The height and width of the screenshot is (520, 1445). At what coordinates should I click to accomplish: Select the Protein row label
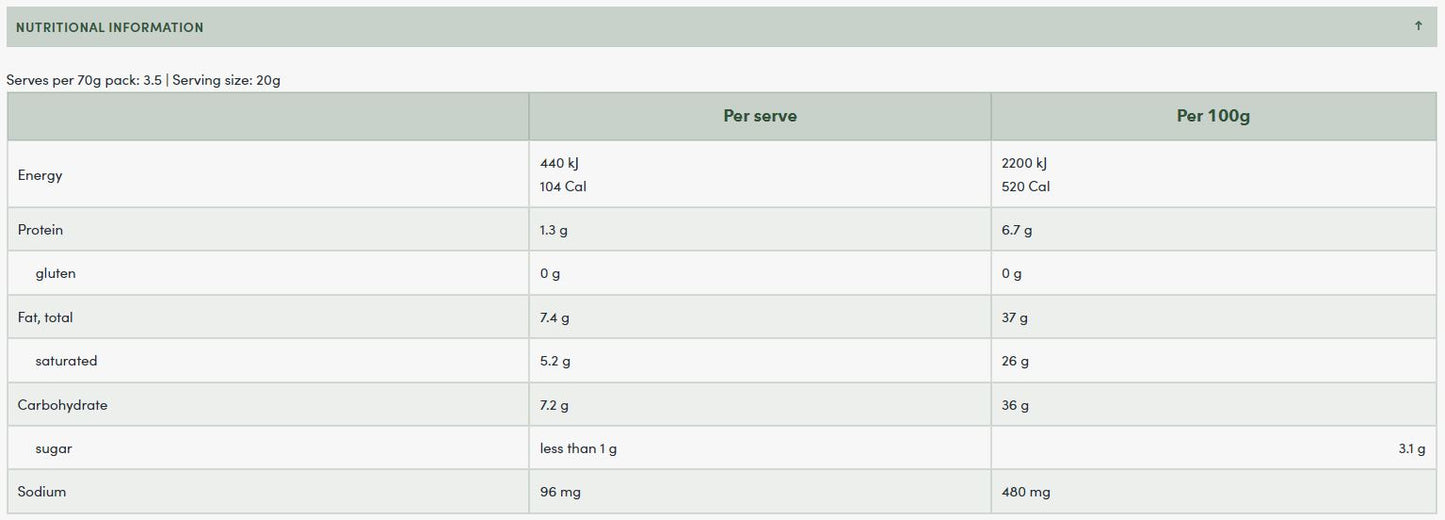coord(40,230)
